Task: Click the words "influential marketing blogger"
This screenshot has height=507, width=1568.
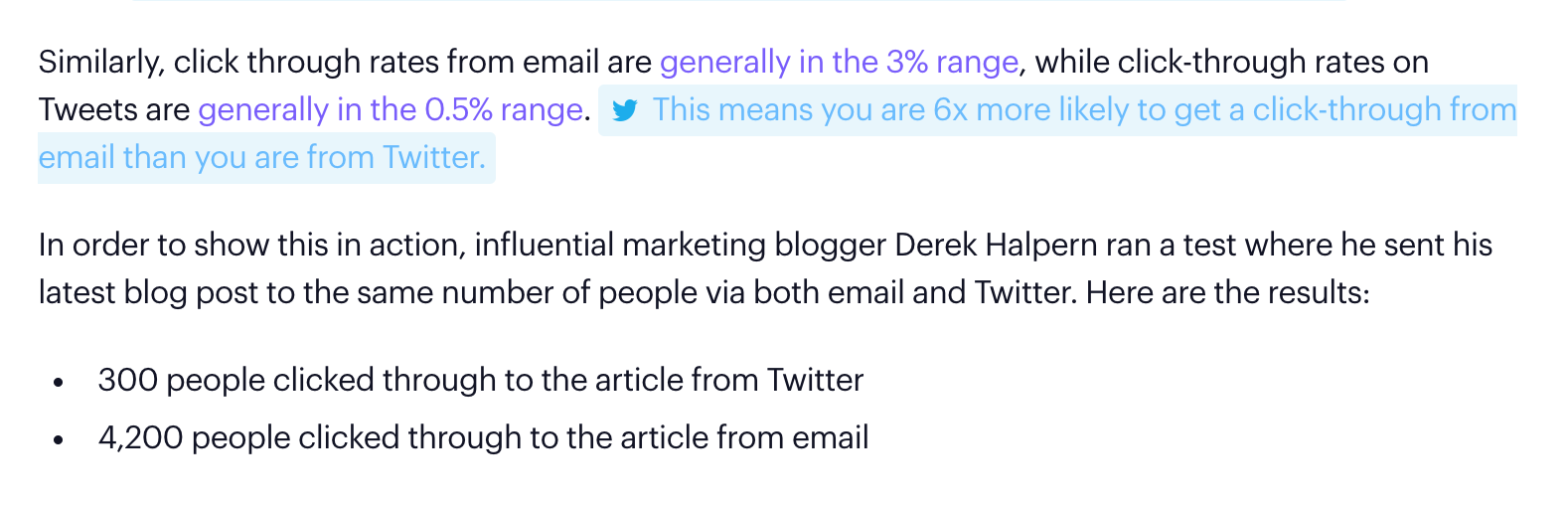Action: click(681, 245)
